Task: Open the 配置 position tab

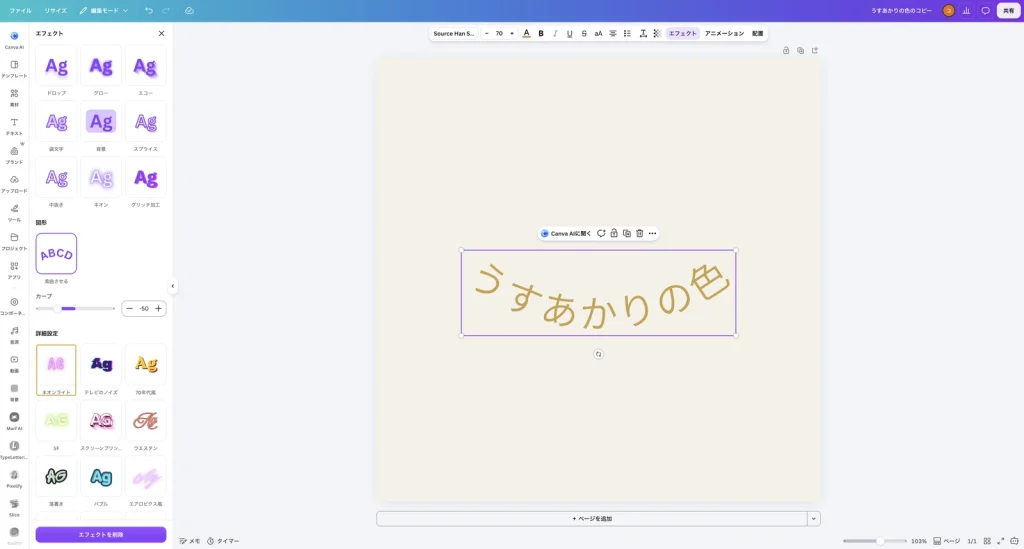Action: click(758, 33)
